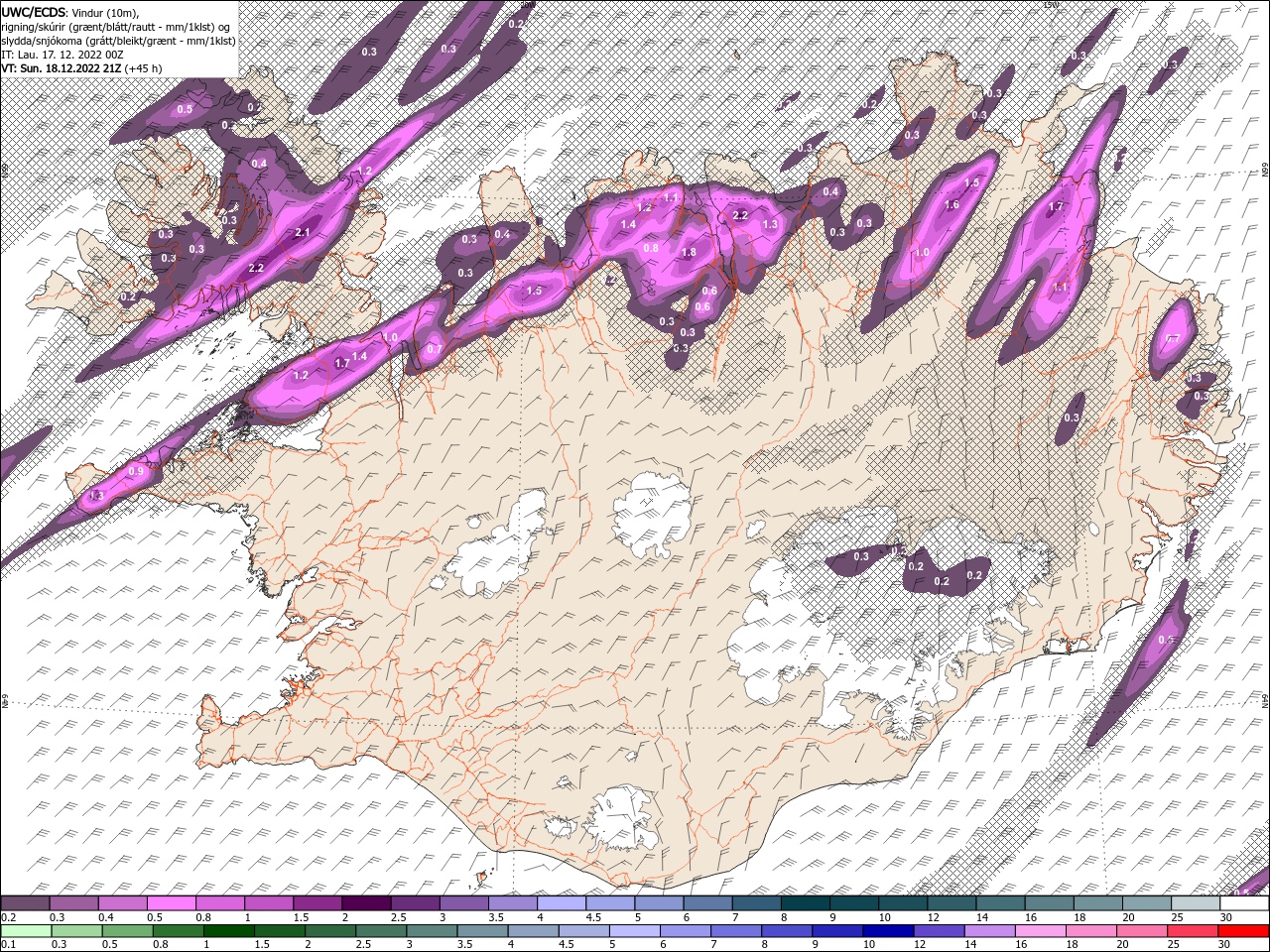Select the dark mauve 0.2 swatch, upper legend row
This screenshot has height=952, width=1270.
25,903
